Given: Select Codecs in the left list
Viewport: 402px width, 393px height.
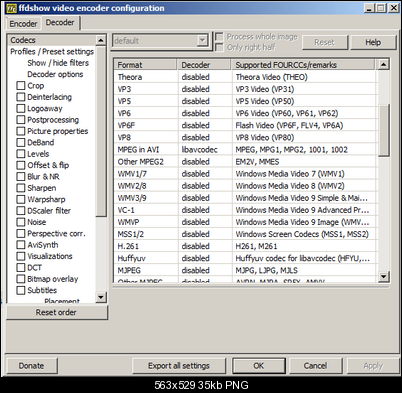Looking at the screenshot, I should (x=52, y=40).
